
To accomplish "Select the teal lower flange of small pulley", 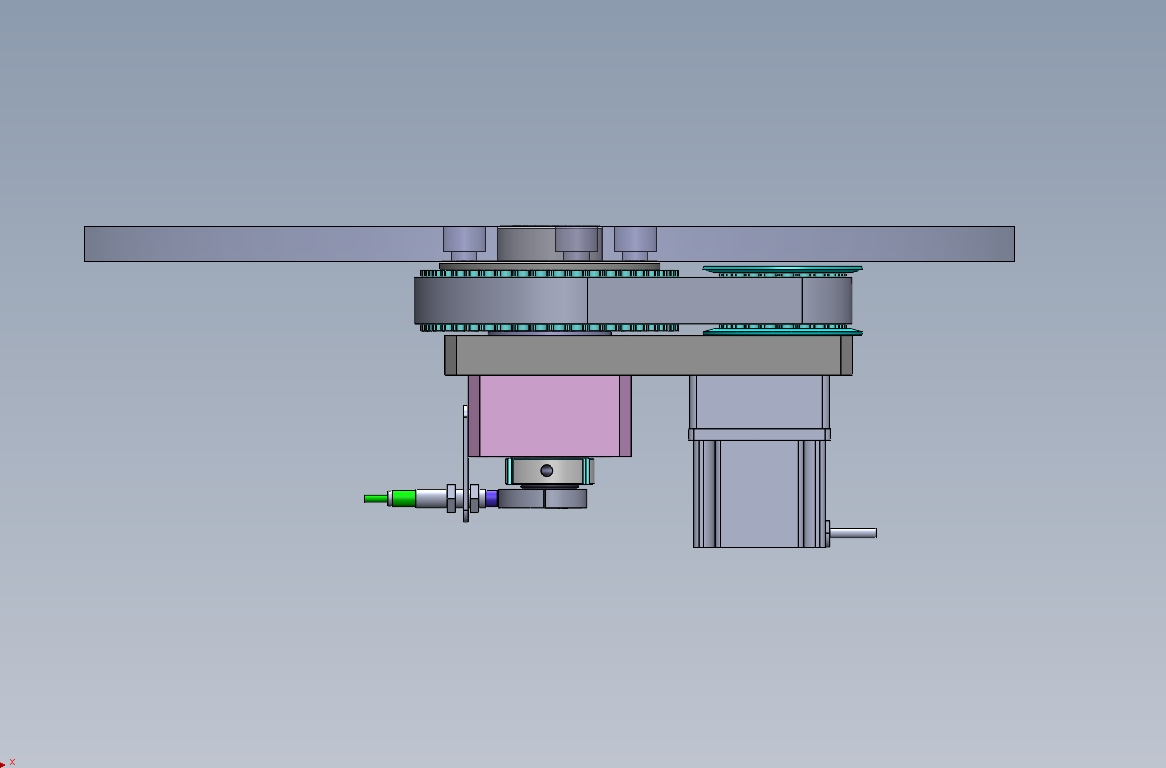I will 782,332.
